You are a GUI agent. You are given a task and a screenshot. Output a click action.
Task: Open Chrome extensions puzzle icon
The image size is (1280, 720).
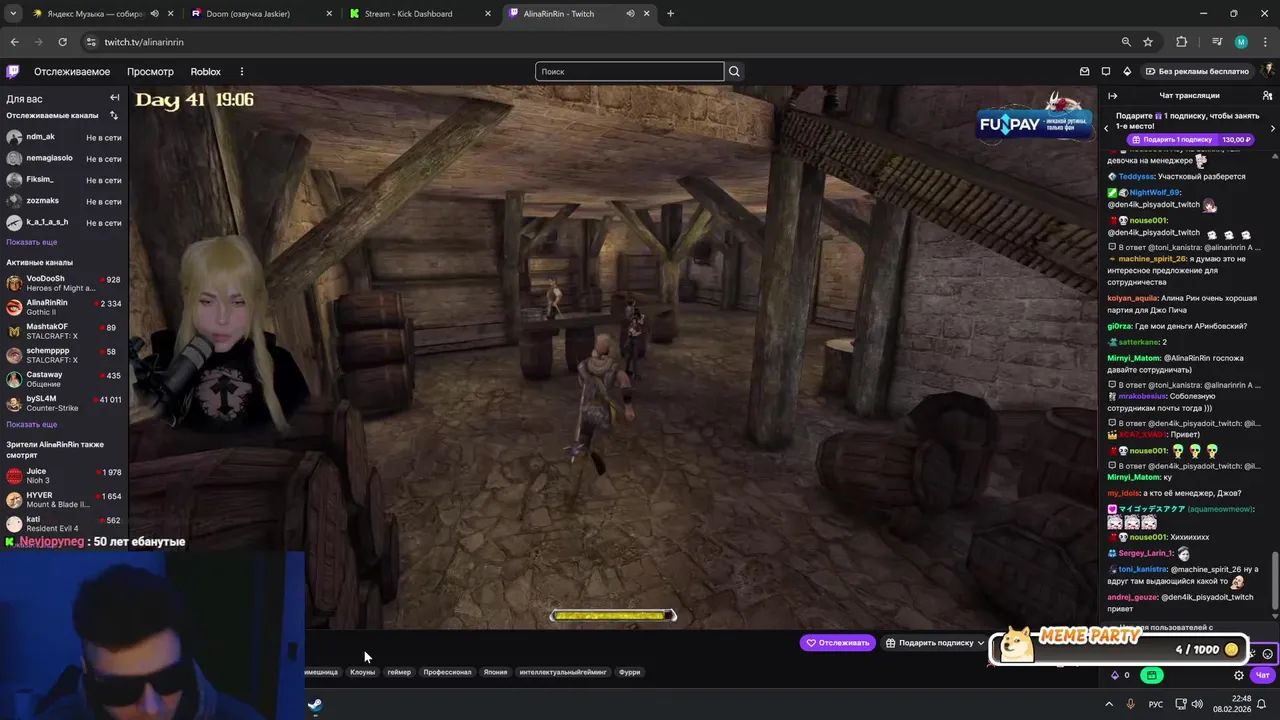(1181, 42)
